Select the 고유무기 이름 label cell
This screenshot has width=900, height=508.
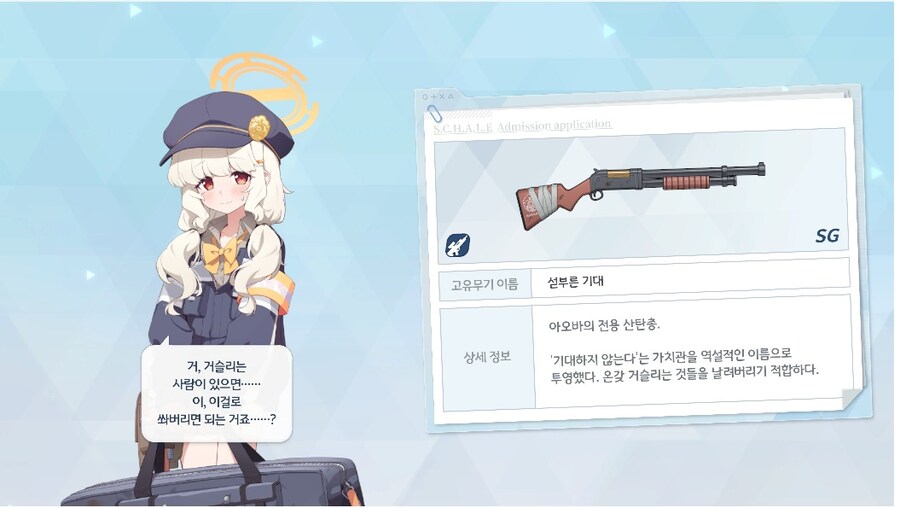coord(485,284)
